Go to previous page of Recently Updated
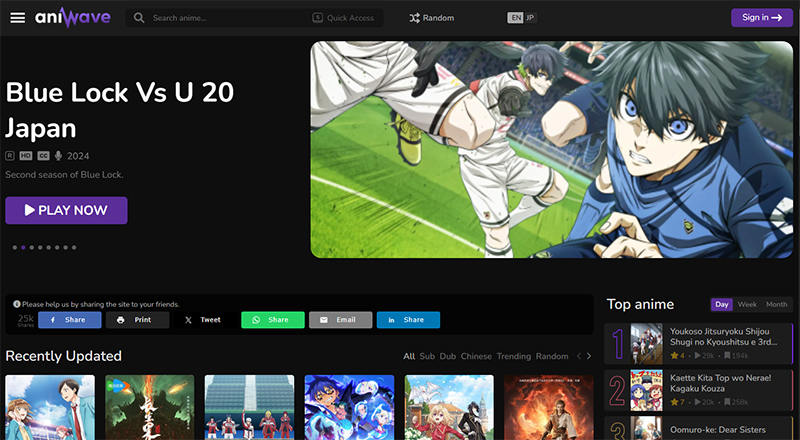 pos(579,356)
